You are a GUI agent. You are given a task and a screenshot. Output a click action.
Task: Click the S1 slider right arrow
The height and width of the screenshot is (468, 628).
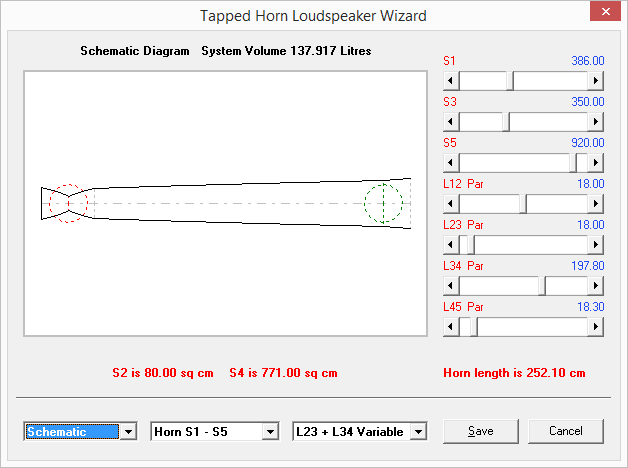596,80
